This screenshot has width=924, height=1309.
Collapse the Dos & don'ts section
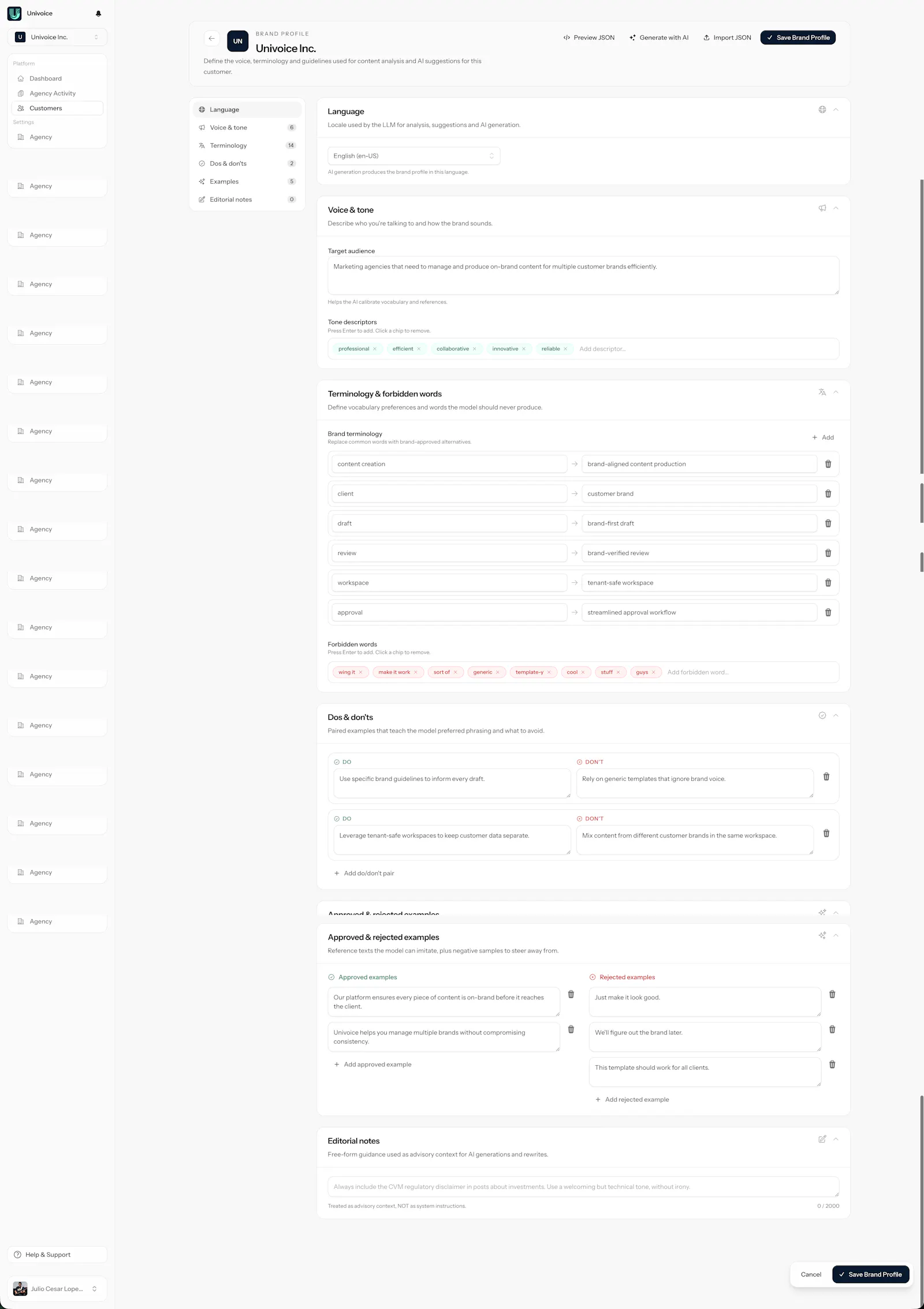(836, 716)
